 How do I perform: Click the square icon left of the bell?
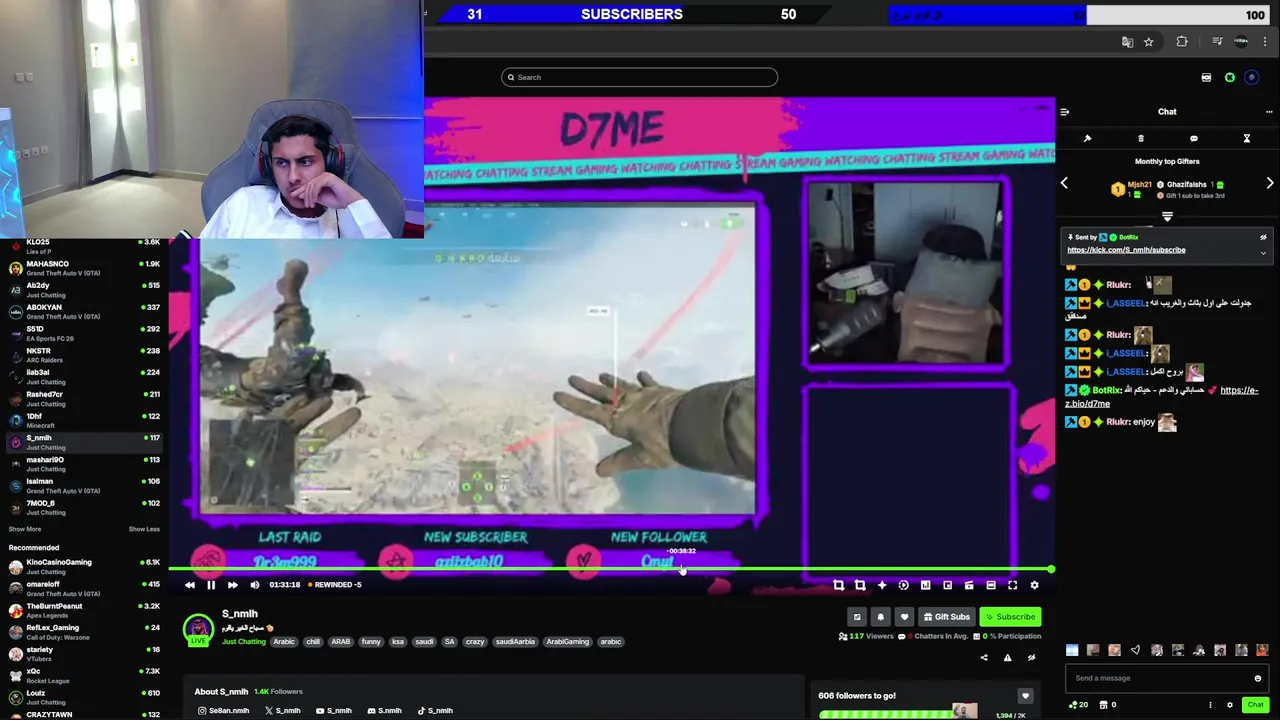857,617
